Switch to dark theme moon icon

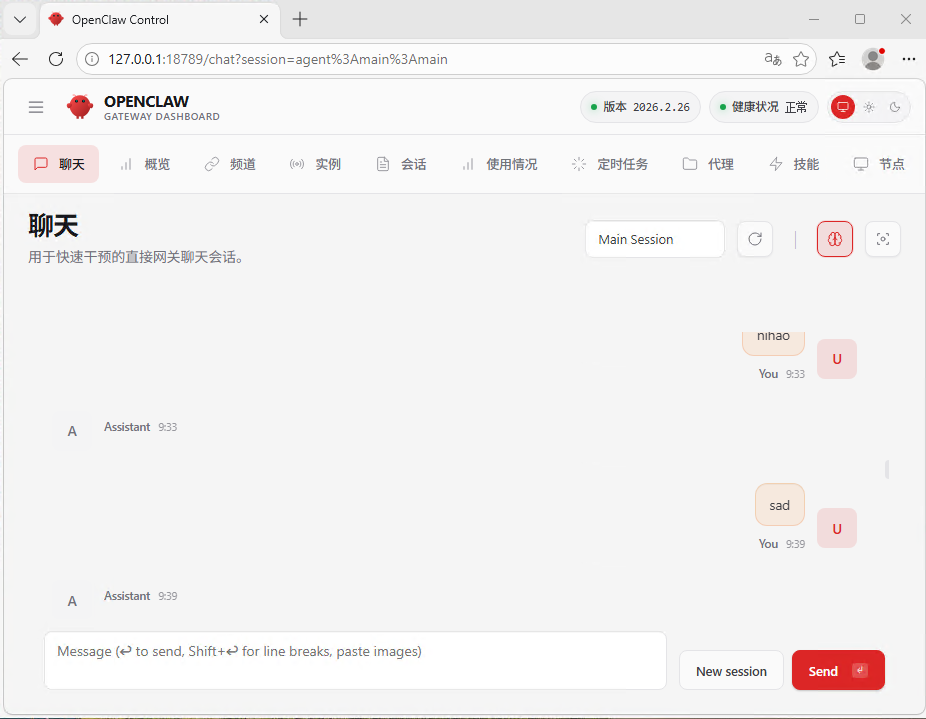pyautogui.click(x=895, y=107)
